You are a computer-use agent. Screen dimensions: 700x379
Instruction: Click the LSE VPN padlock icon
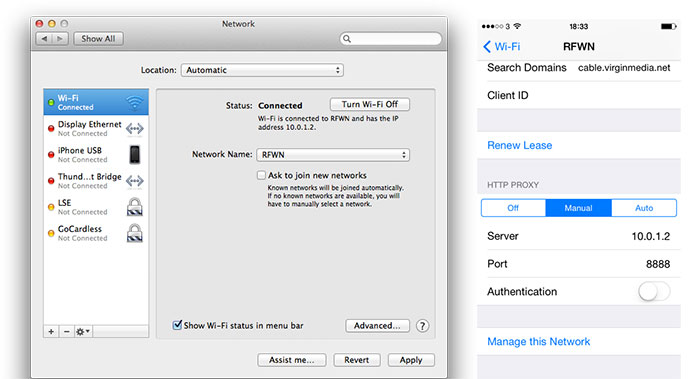[x=134, y=207]
